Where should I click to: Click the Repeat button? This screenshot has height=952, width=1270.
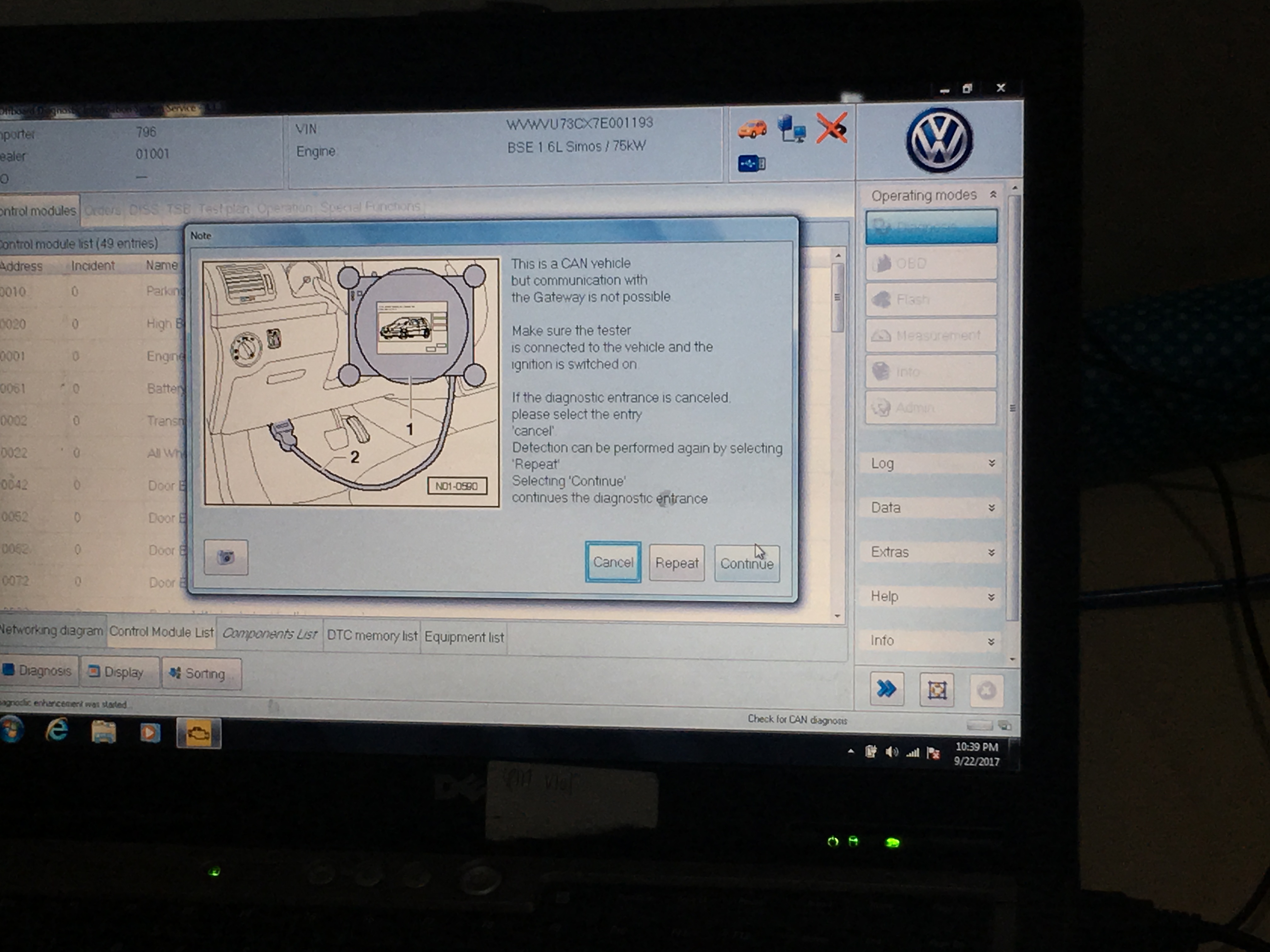click(677, 563)
